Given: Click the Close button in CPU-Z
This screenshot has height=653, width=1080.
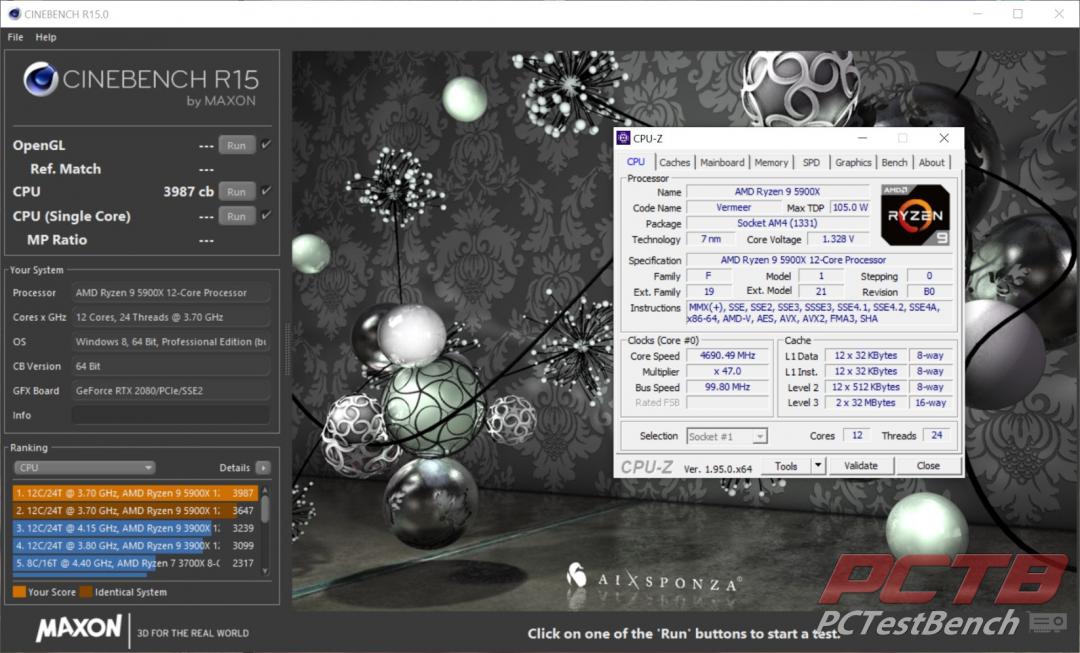Looking at the screenshot, I should tap(928, 466).
